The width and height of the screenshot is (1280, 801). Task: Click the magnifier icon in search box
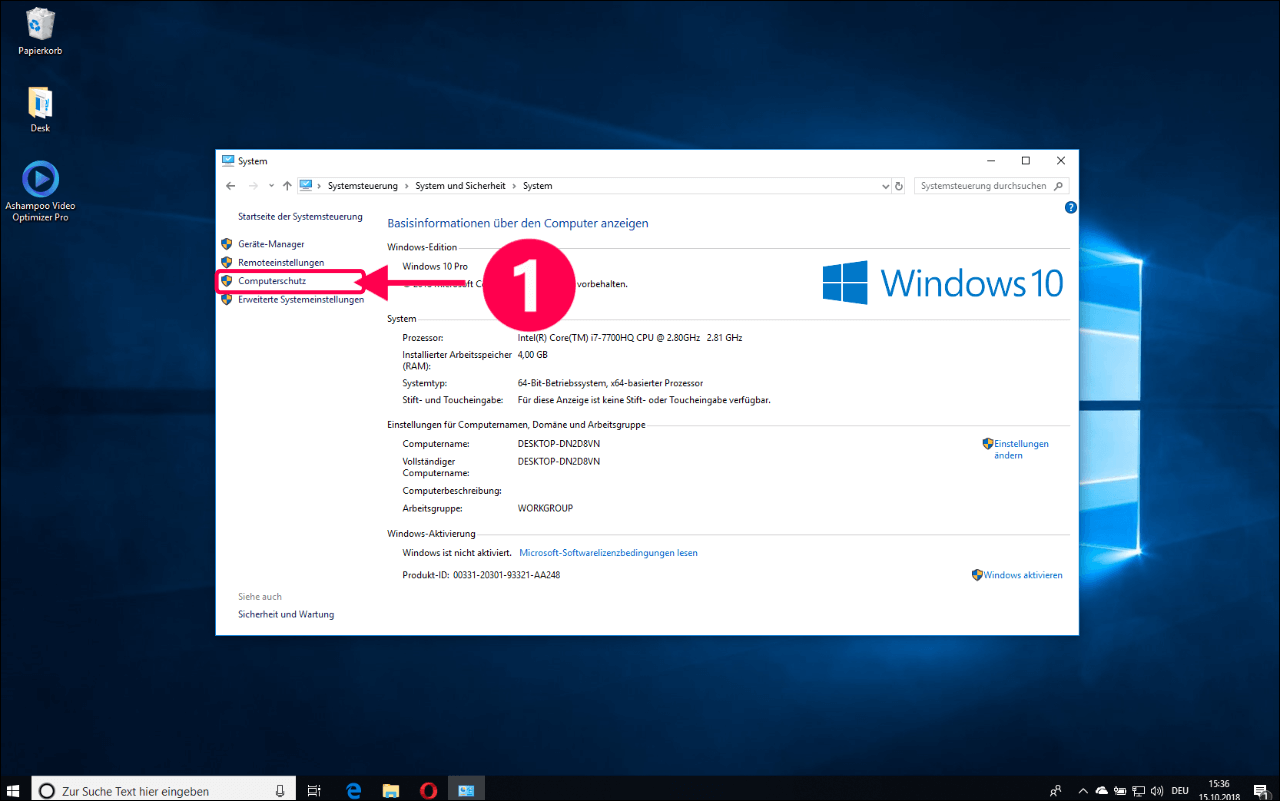point(1059,186)
